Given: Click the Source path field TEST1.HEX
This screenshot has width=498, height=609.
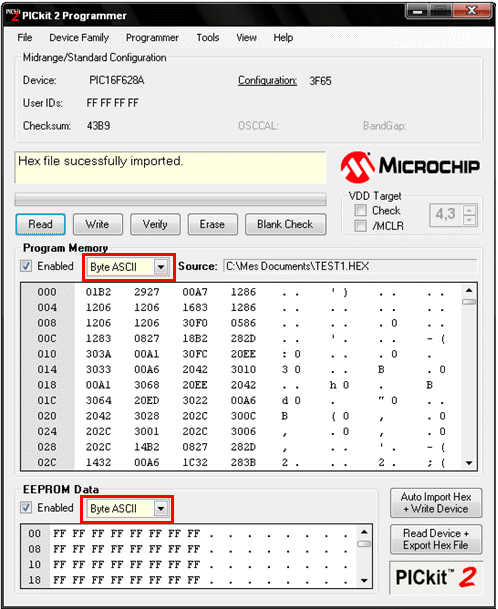Looking at the screenshot, I should (350, 266).
